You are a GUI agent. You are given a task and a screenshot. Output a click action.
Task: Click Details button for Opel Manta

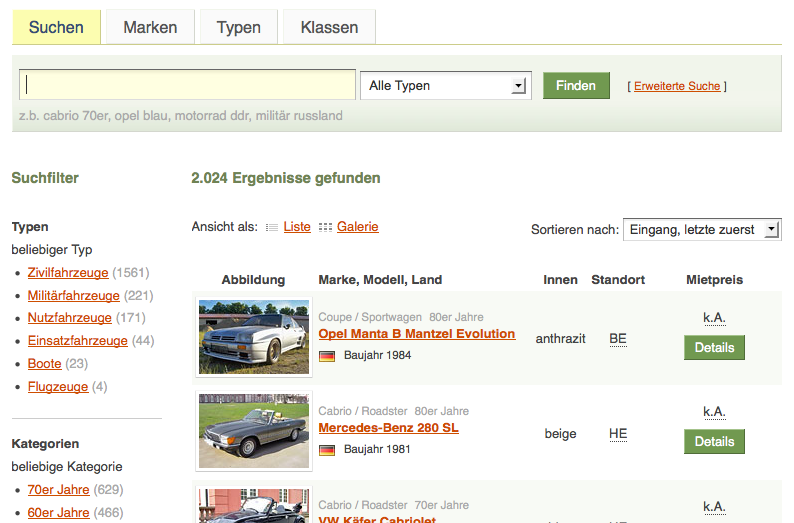(x=714, y=348)
